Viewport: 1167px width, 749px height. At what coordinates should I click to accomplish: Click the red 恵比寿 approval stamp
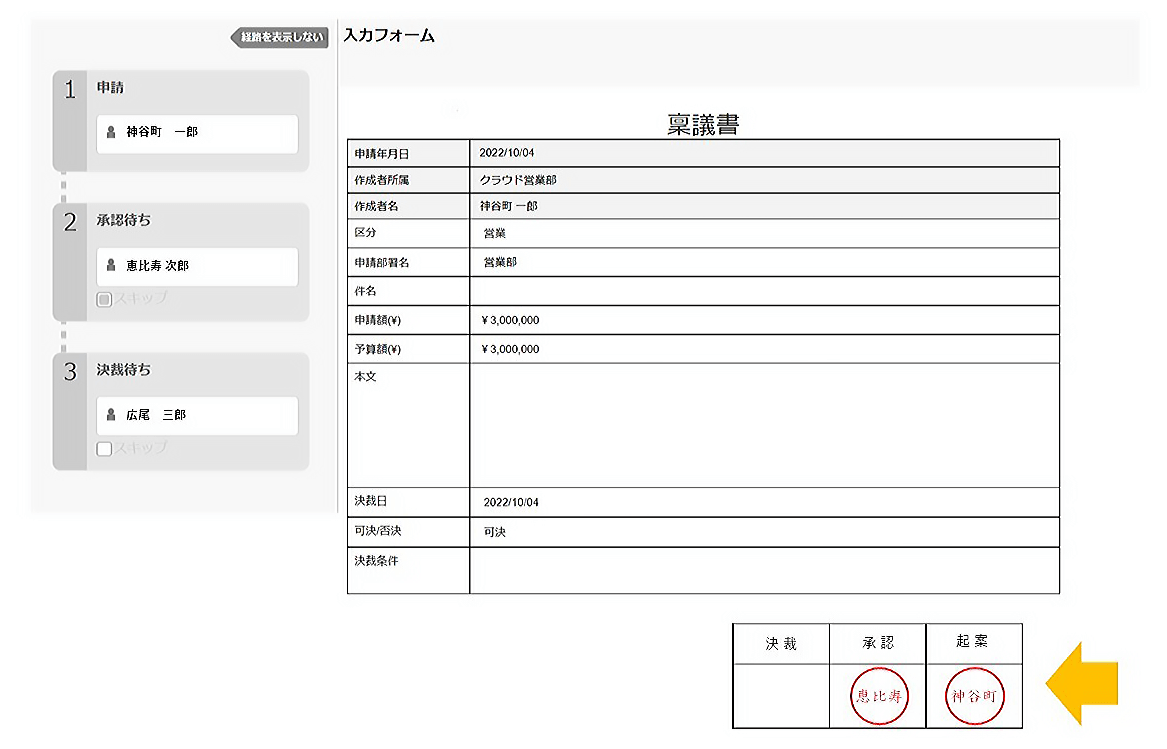(878, 696)
